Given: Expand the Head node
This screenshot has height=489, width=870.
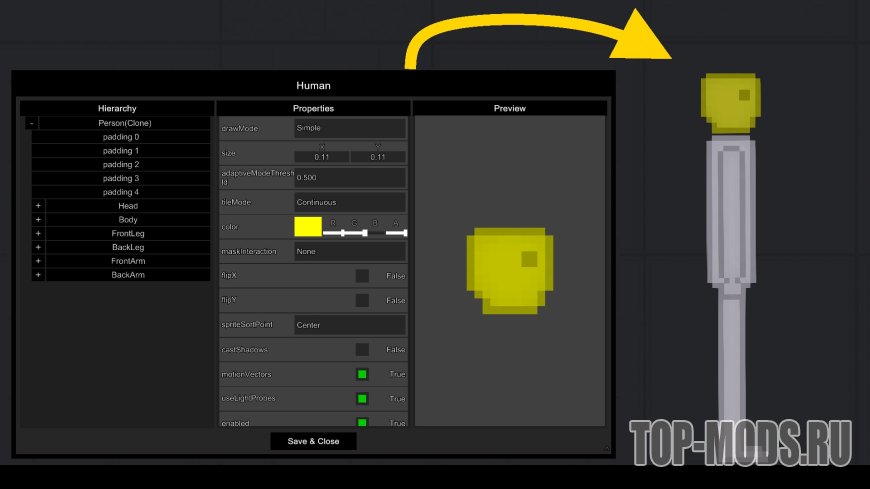Looking at the screenshot, I should point(38,206).
